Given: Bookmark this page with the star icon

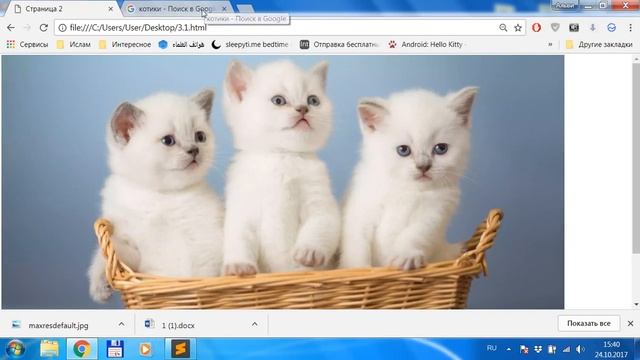Looking at the screenshot, I should pos(518,28).
